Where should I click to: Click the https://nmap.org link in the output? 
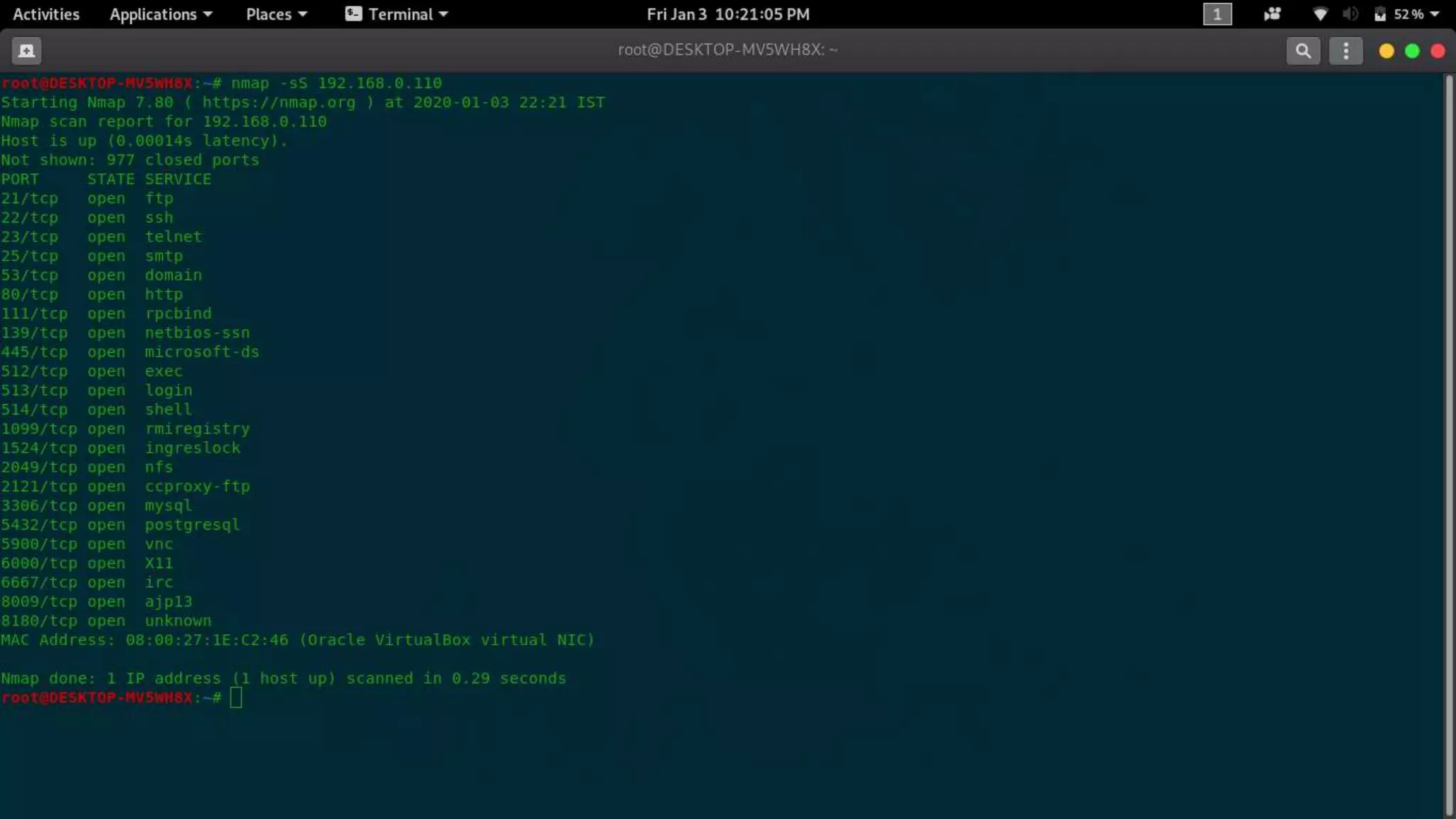[x=279, y=102]
